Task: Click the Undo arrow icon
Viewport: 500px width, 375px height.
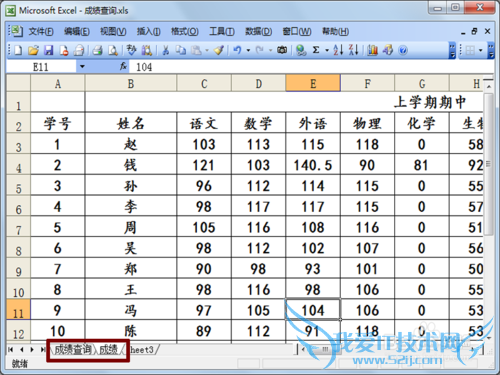Action: 237,50
